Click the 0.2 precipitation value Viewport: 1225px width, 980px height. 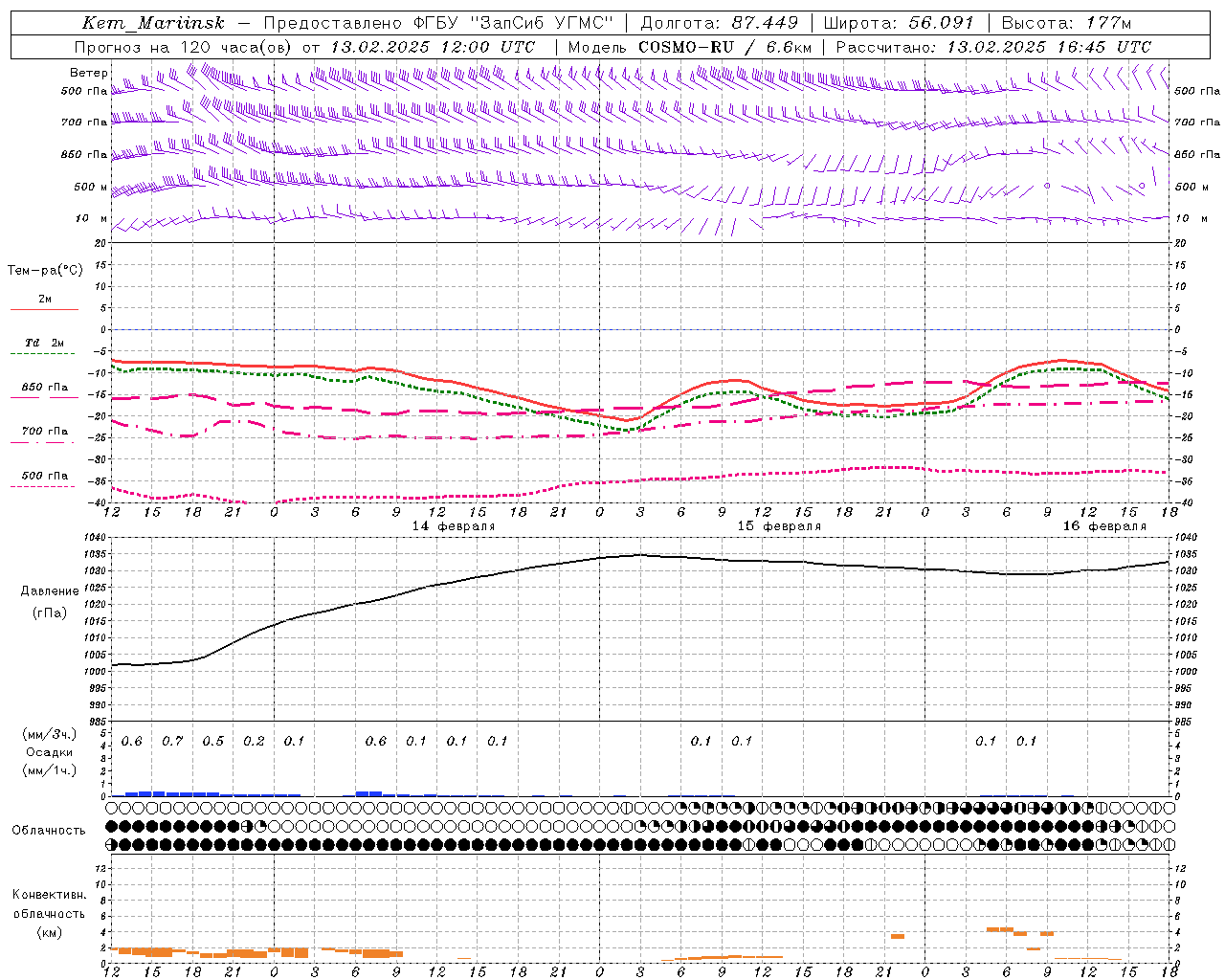[x=254, y=742]
